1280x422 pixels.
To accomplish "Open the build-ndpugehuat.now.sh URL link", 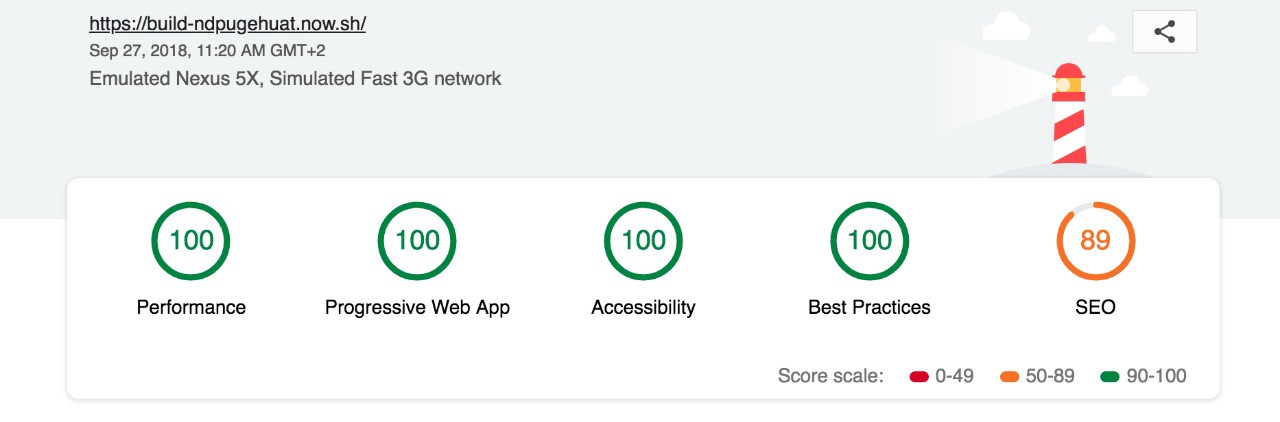I will pos(227,24).
